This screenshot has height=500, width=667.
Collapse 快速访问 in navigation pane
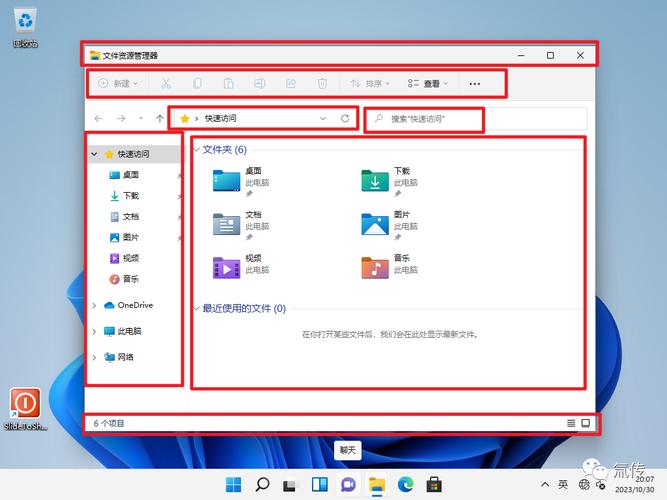pos(94,154)
